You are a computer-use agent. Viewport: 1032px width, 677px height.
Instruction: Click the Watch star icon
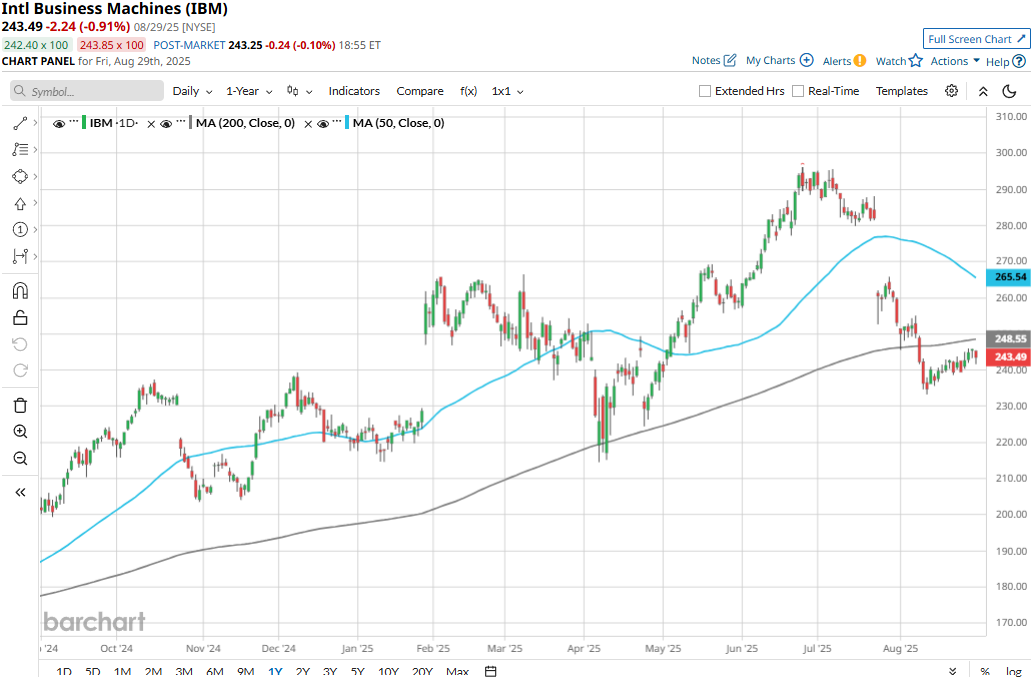(916, 61)
